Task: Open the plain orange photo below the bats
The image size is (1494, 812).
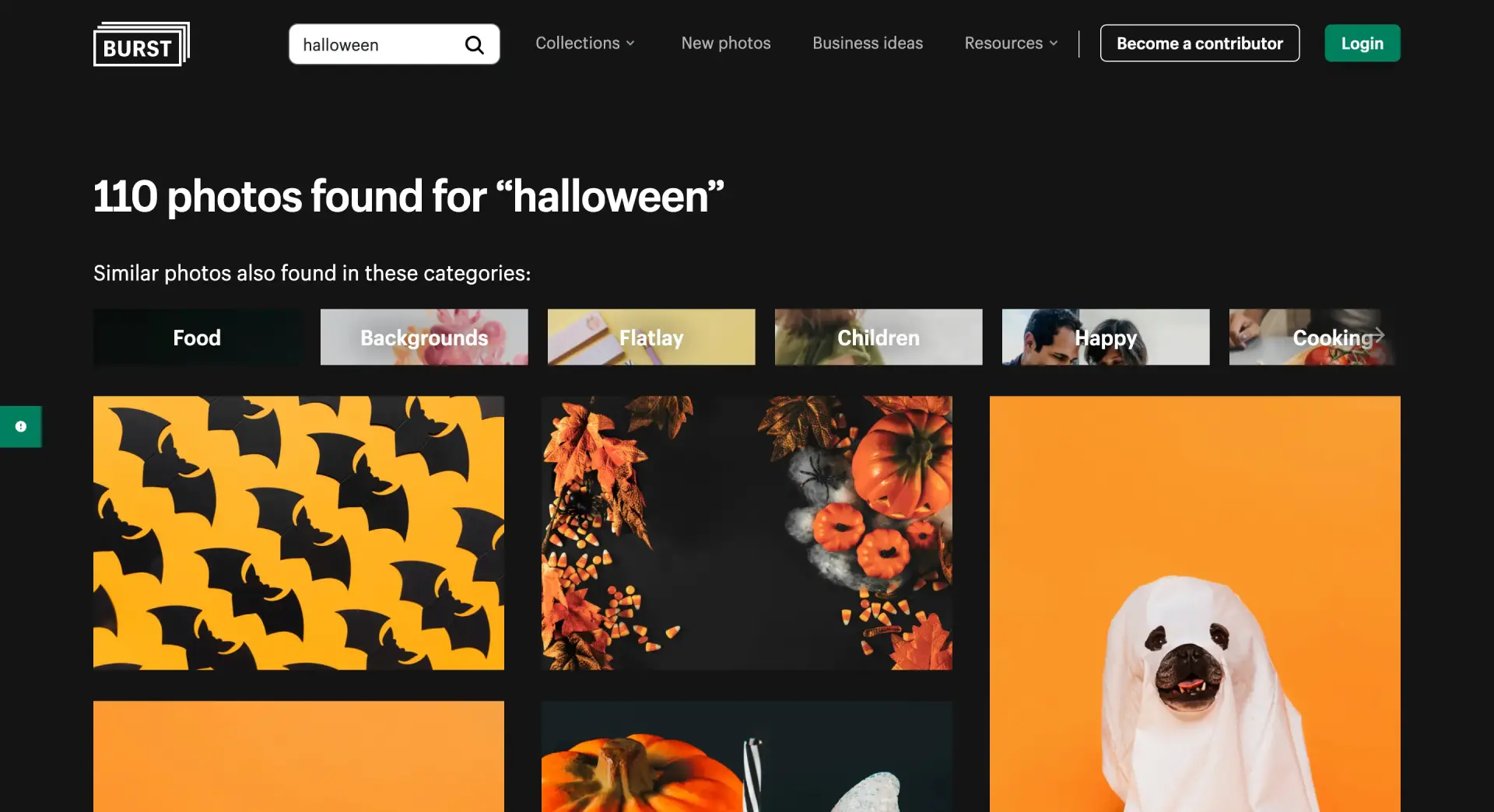Action: [299, 757]
